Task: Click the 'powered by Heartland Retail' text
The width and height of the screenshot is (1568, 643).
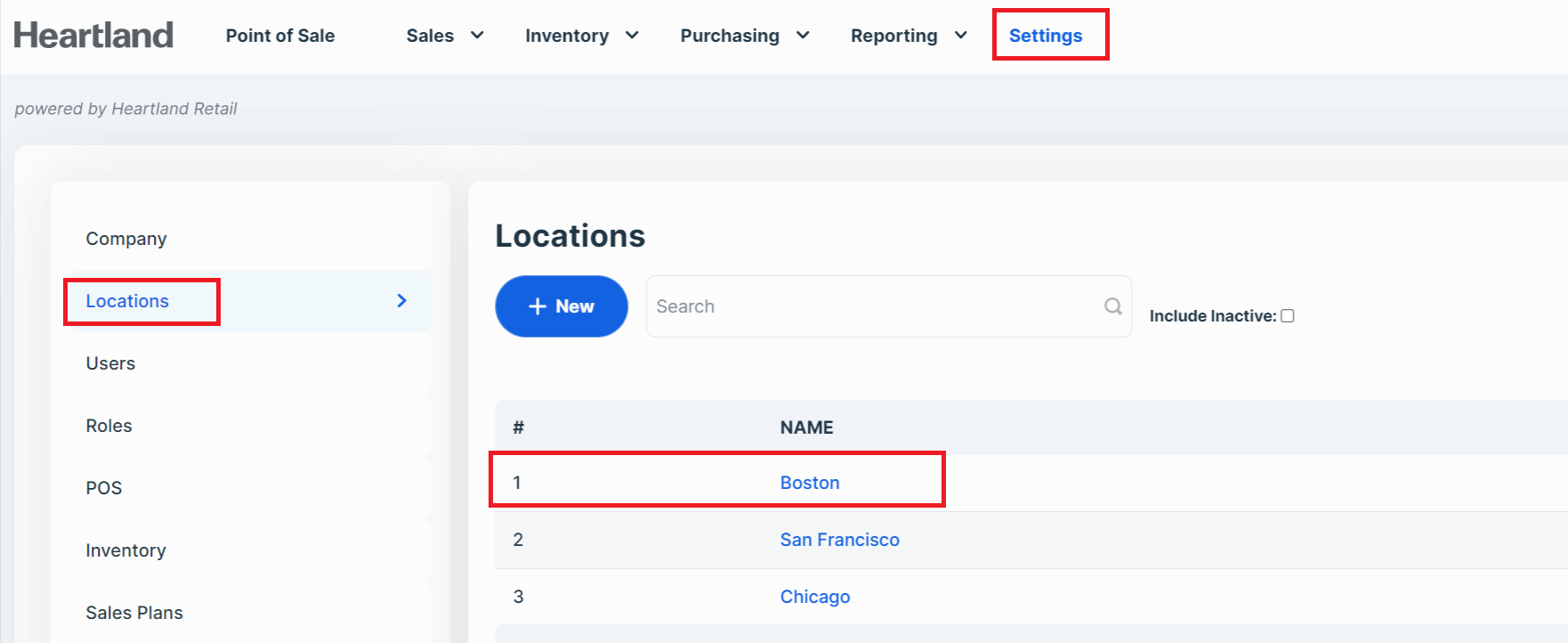Action: [x=125, y=109]
